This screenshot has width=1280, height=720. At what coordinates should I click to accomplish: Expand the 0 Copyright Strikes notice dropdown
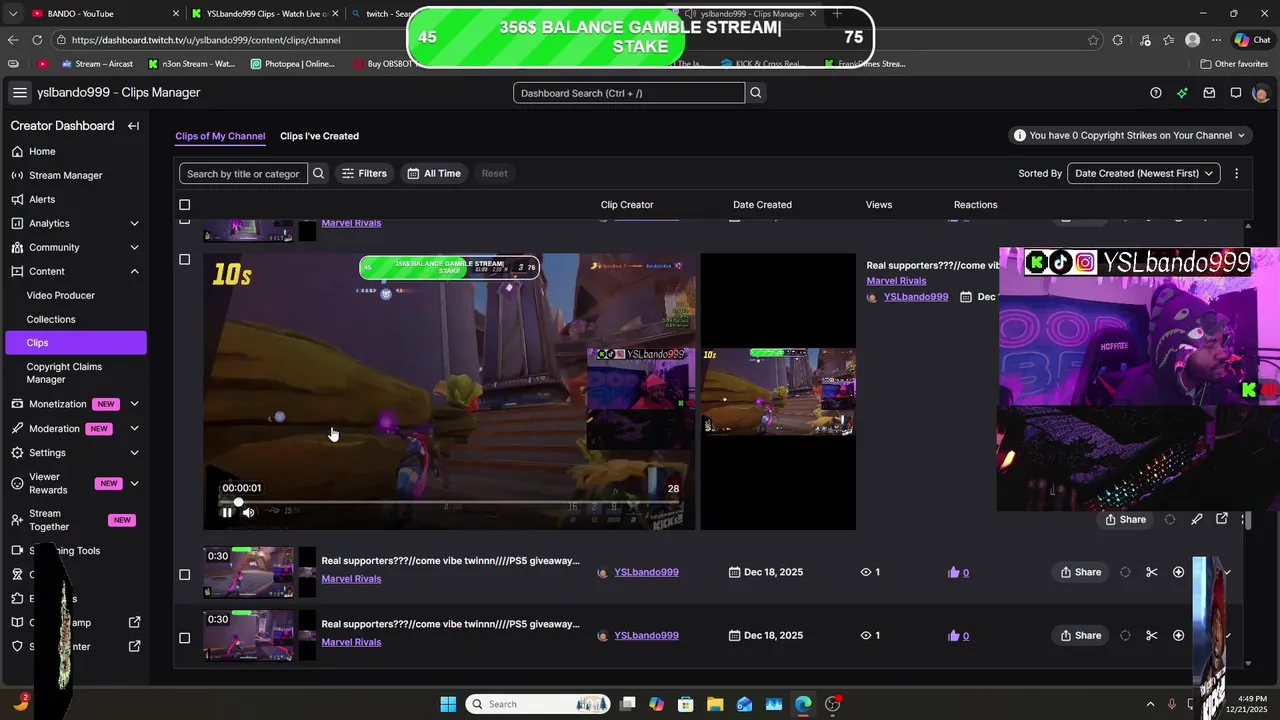(x=1129, y=135)
